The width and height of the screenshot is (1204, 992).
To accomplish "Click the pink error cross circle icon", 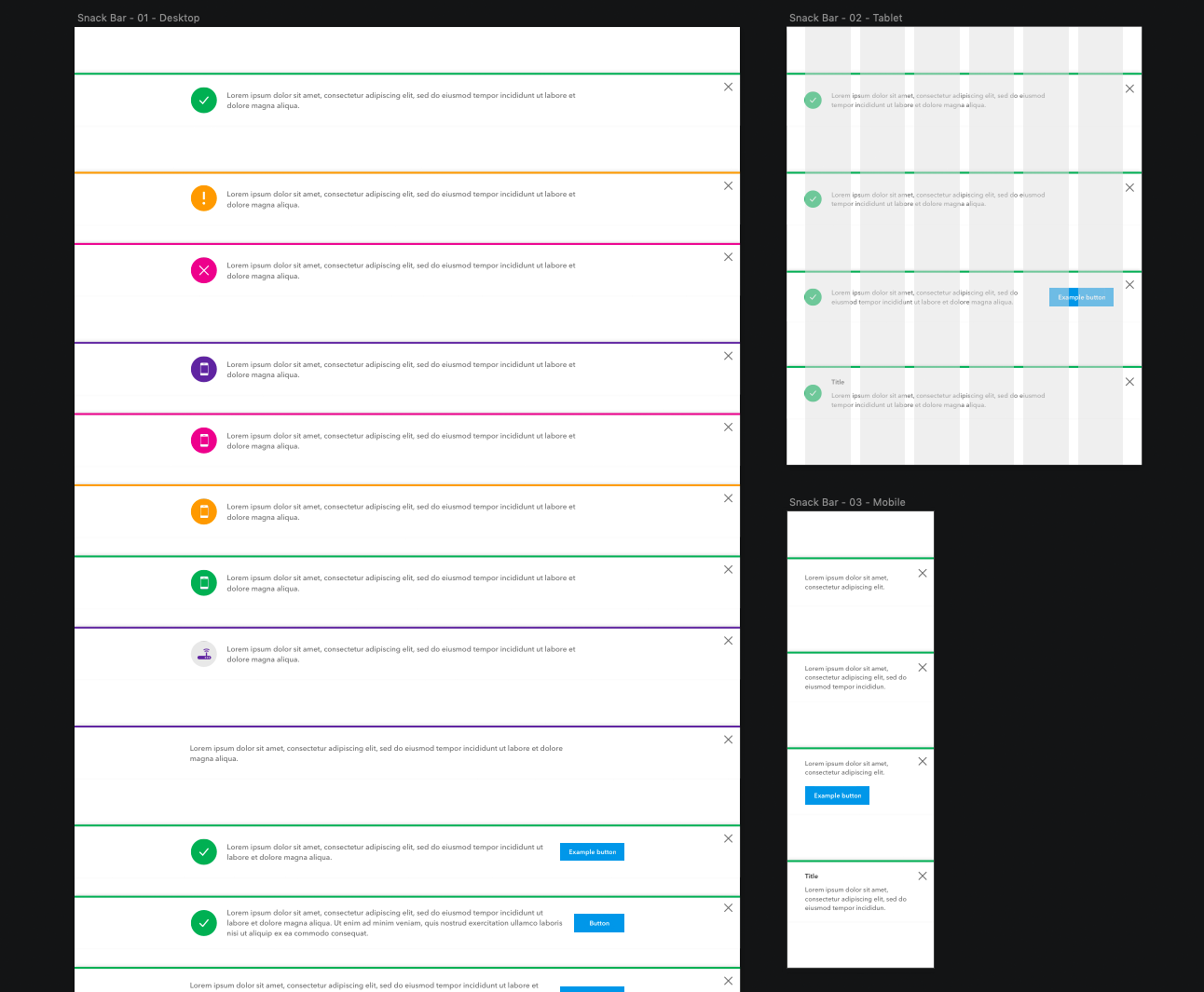I will (204, 270).
